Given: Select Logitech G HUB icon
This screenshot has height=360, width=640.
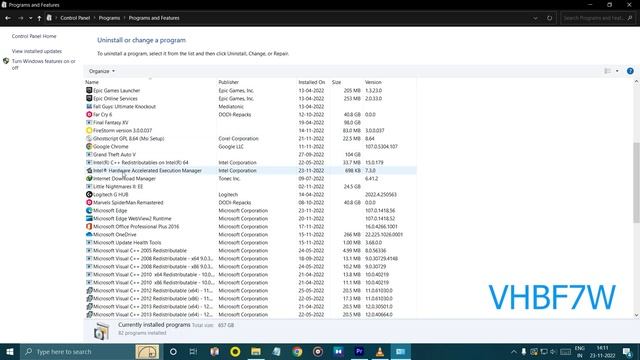Looking at the screenshot, I should [x=89, y=194].
